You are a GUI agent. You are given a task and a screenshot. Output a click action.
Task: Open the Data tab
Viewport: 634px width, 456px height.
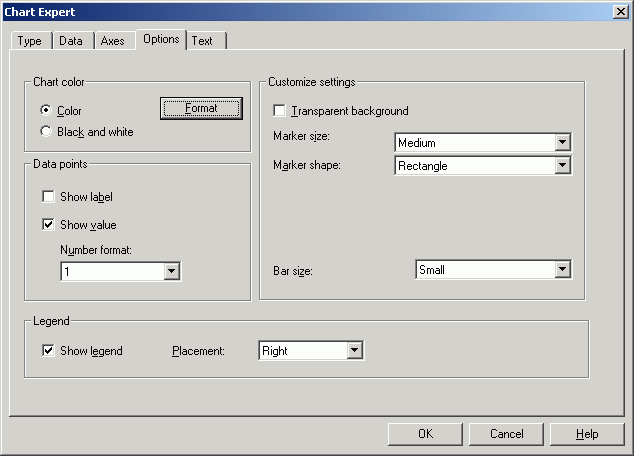pyautogui.click(x=73, y=41)
